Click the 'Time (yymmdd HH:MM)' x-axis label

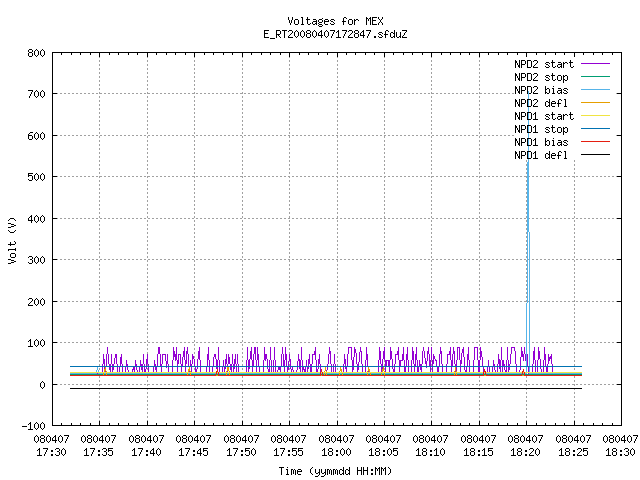[335, 471]
